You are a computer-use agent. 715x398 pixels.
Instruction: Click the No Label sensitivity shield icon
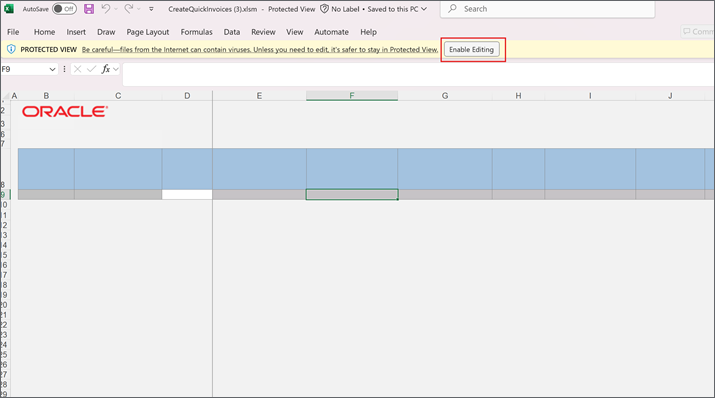(x=324, y=9)
